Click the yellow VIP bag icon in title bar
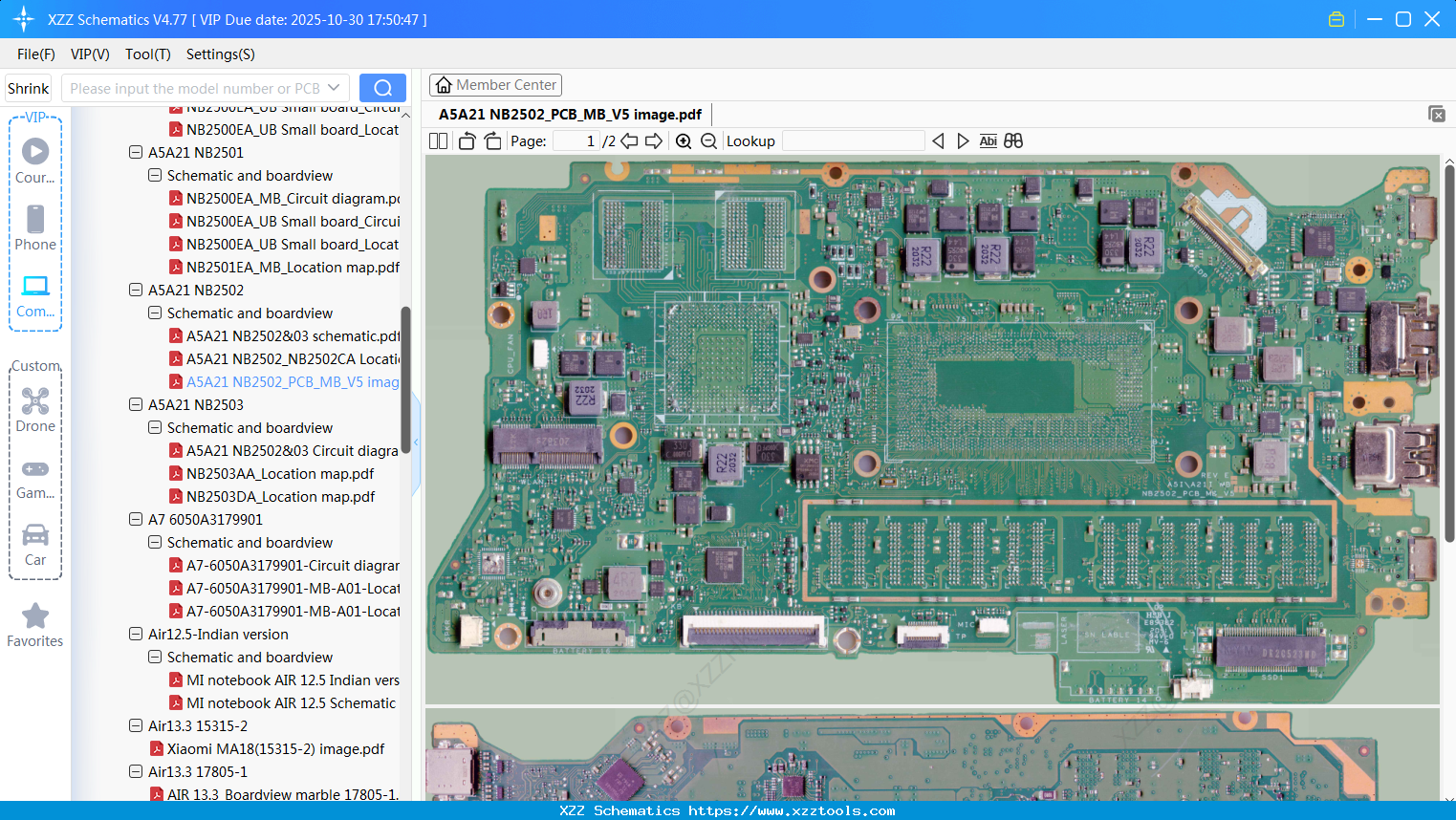 tap(1336, 19)
